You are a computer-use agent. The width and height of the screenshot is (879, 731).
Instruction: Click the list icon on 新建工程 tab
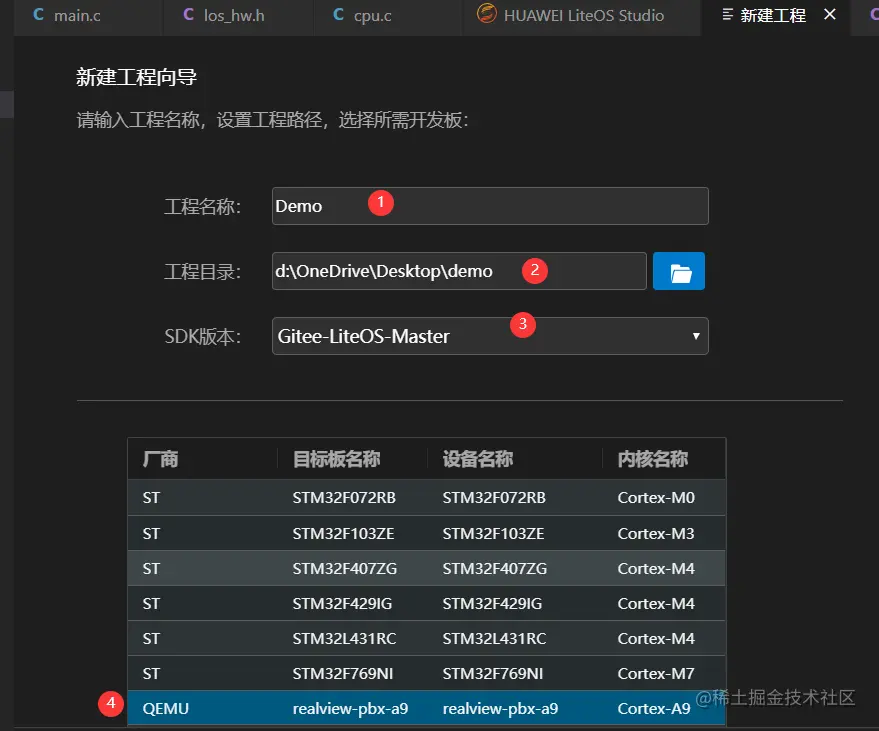tap(727, 15)
